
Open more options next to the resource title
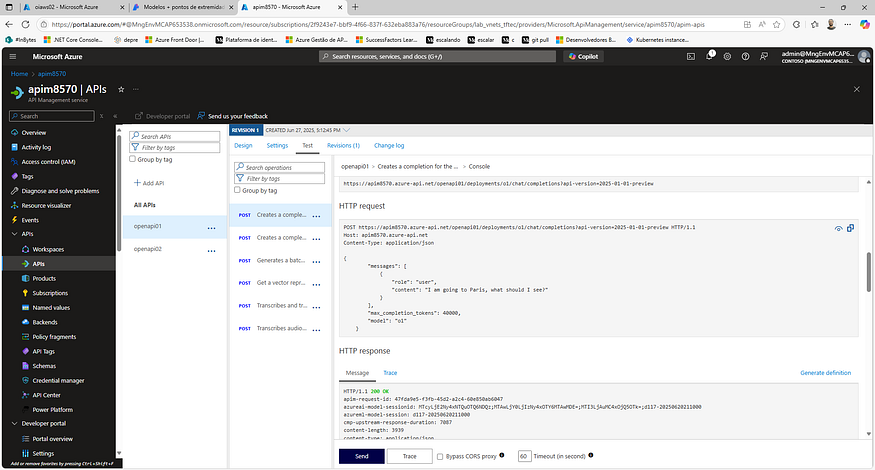point(136,89)
